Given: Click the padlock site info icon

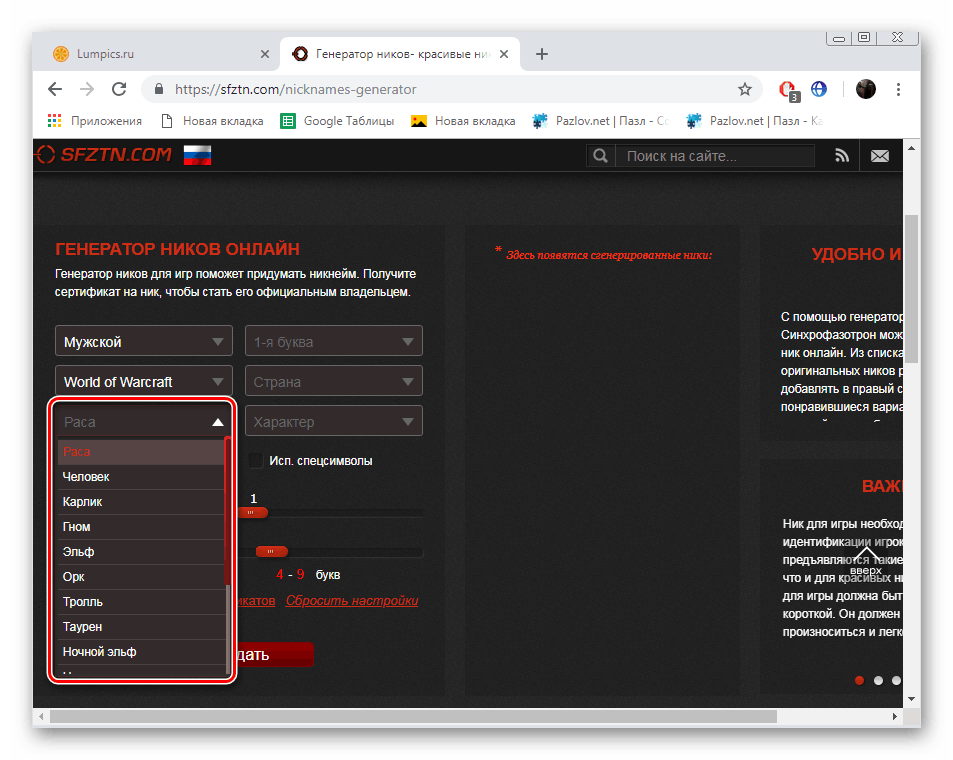Looking at the screenshot, I should pyautogui.click(x=159, y=89).
